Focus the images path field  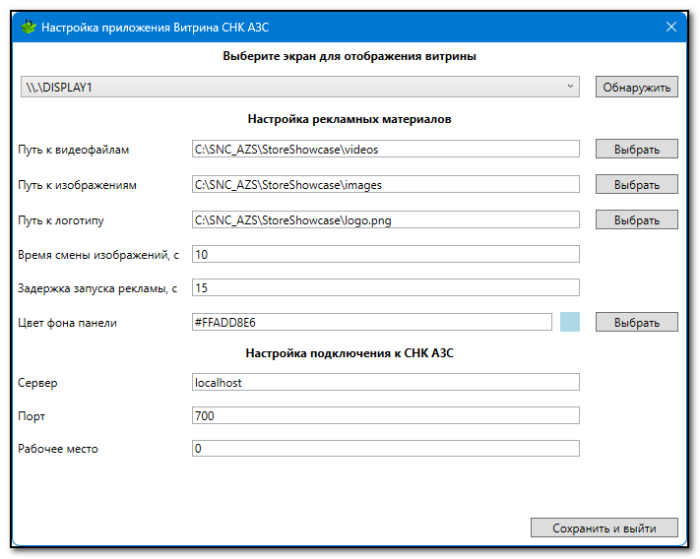click(386, 184)
